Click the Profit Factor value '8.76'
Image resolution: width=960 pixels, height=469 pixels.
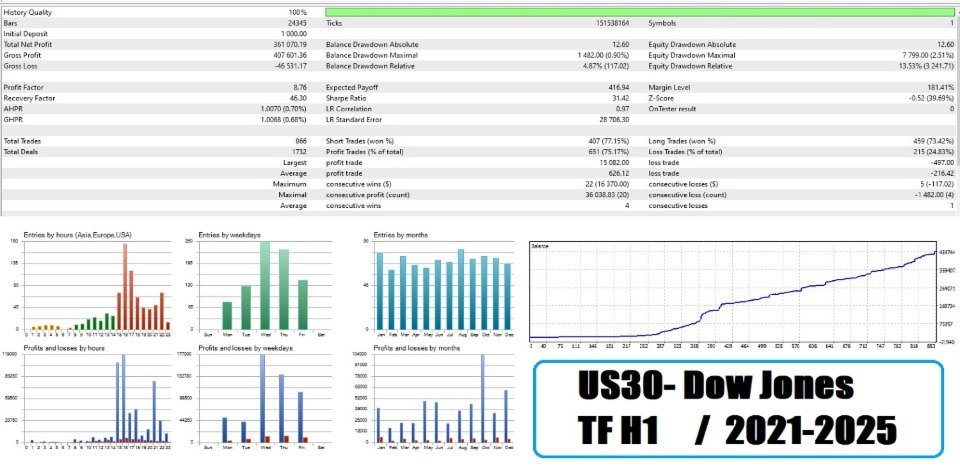tap(301, 88)
